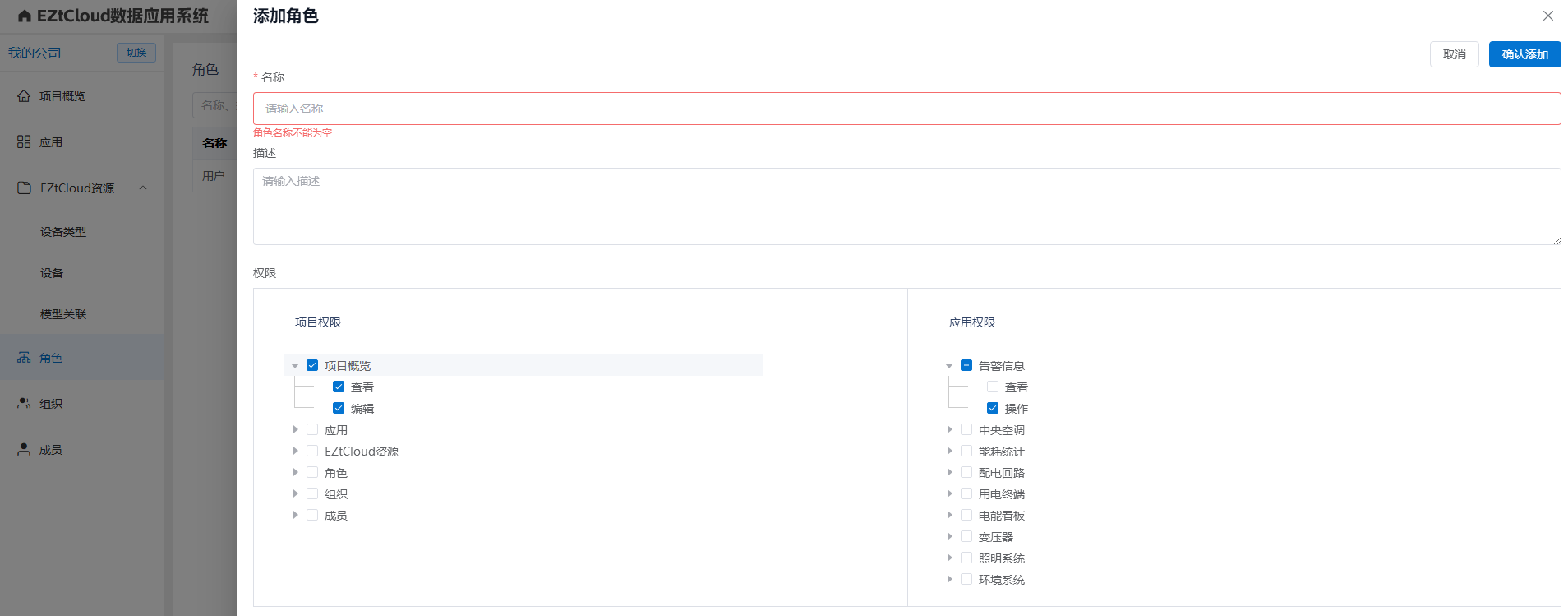Collapse the EZtCloud资源 sidebar menu chevron
1568x616 pixels.
pyautogui.click(x=143, y=188)
